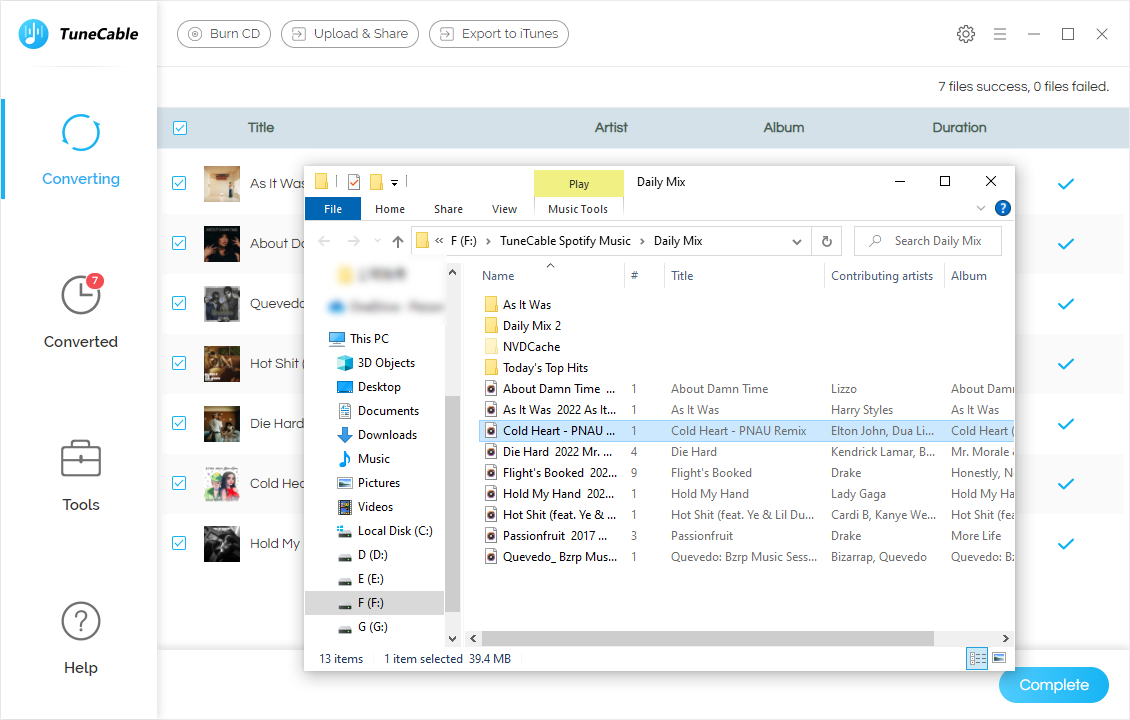This screenshot has height=720, width=1130.
Task: Switch Explorer to large icons view
Action: tap(999, 658)
